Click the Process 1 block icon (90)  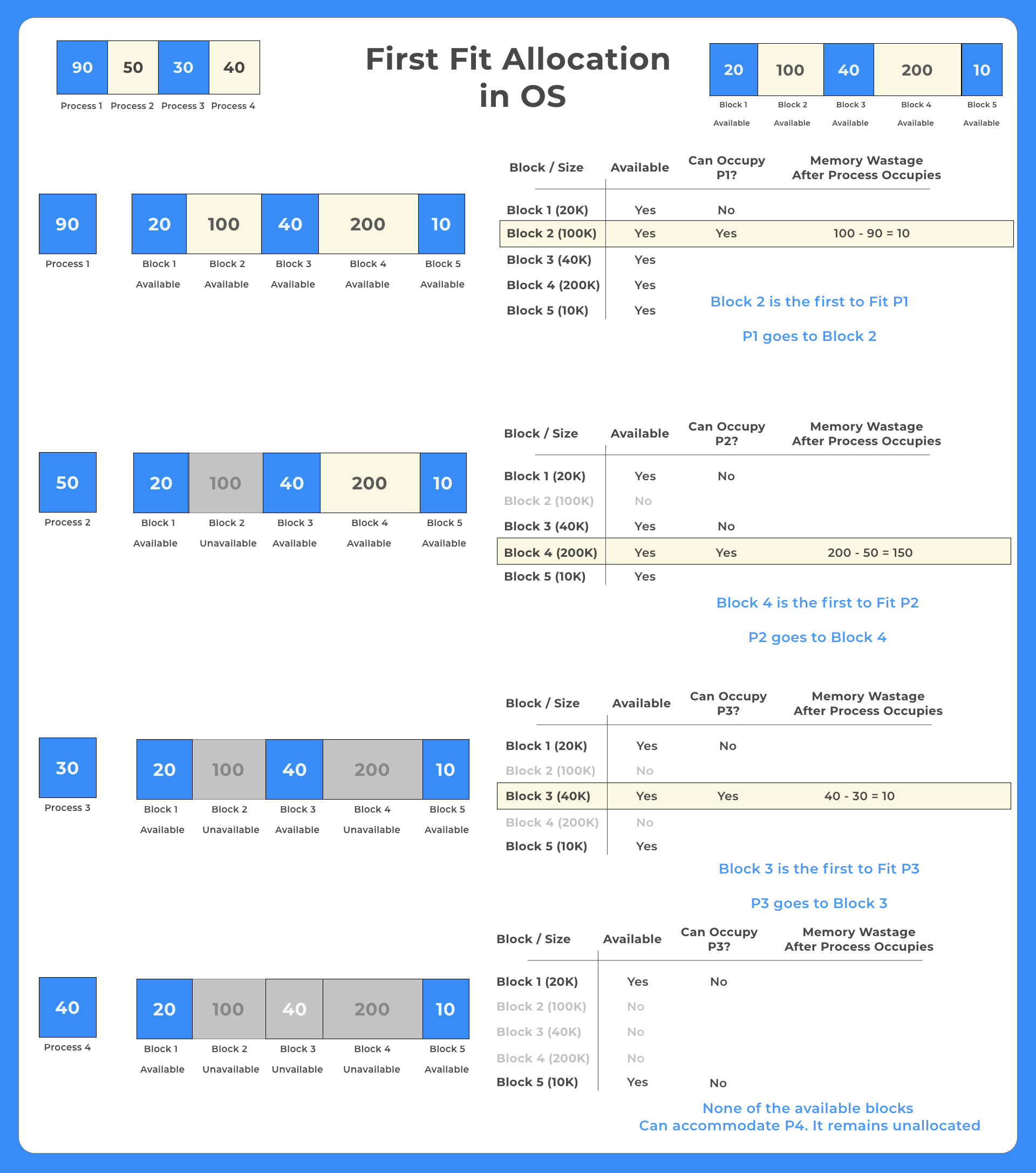pos(82,67)
